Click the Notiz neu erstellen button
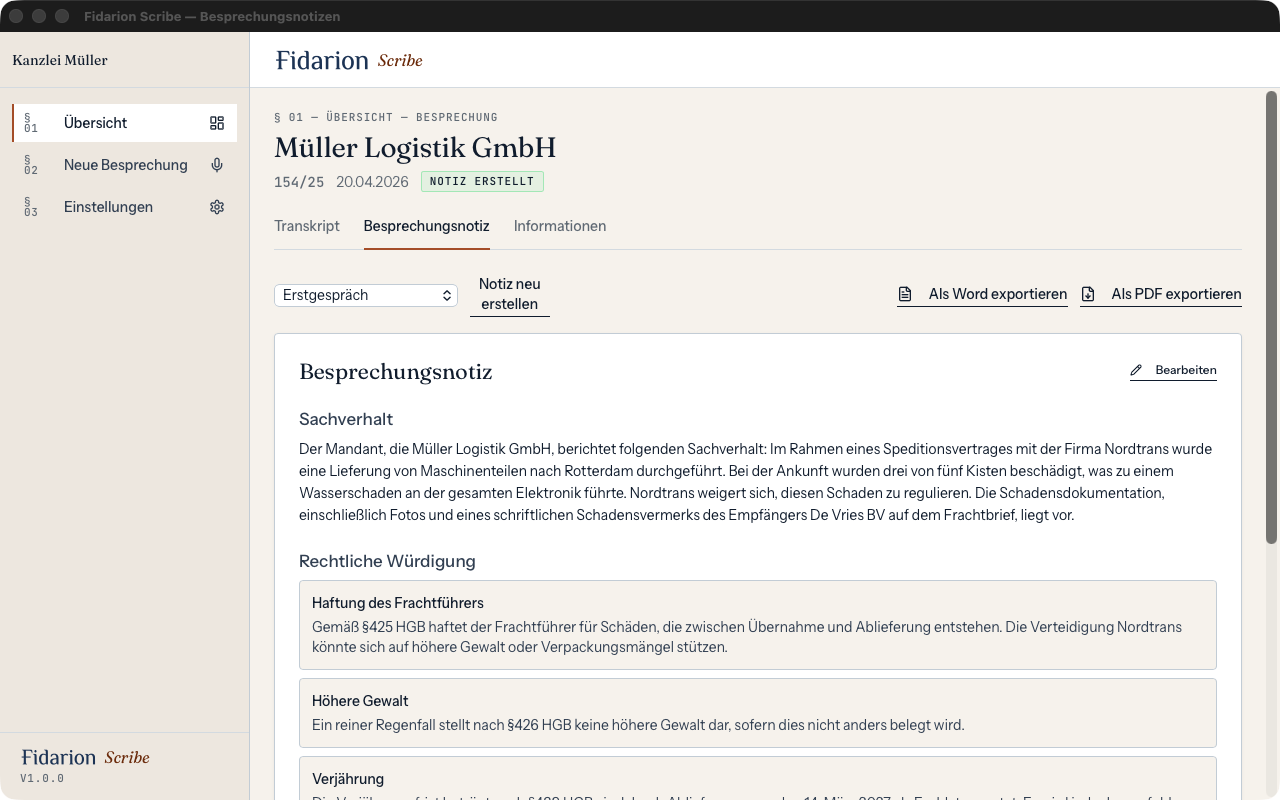 pyautogui.click(x=510, y=294)
